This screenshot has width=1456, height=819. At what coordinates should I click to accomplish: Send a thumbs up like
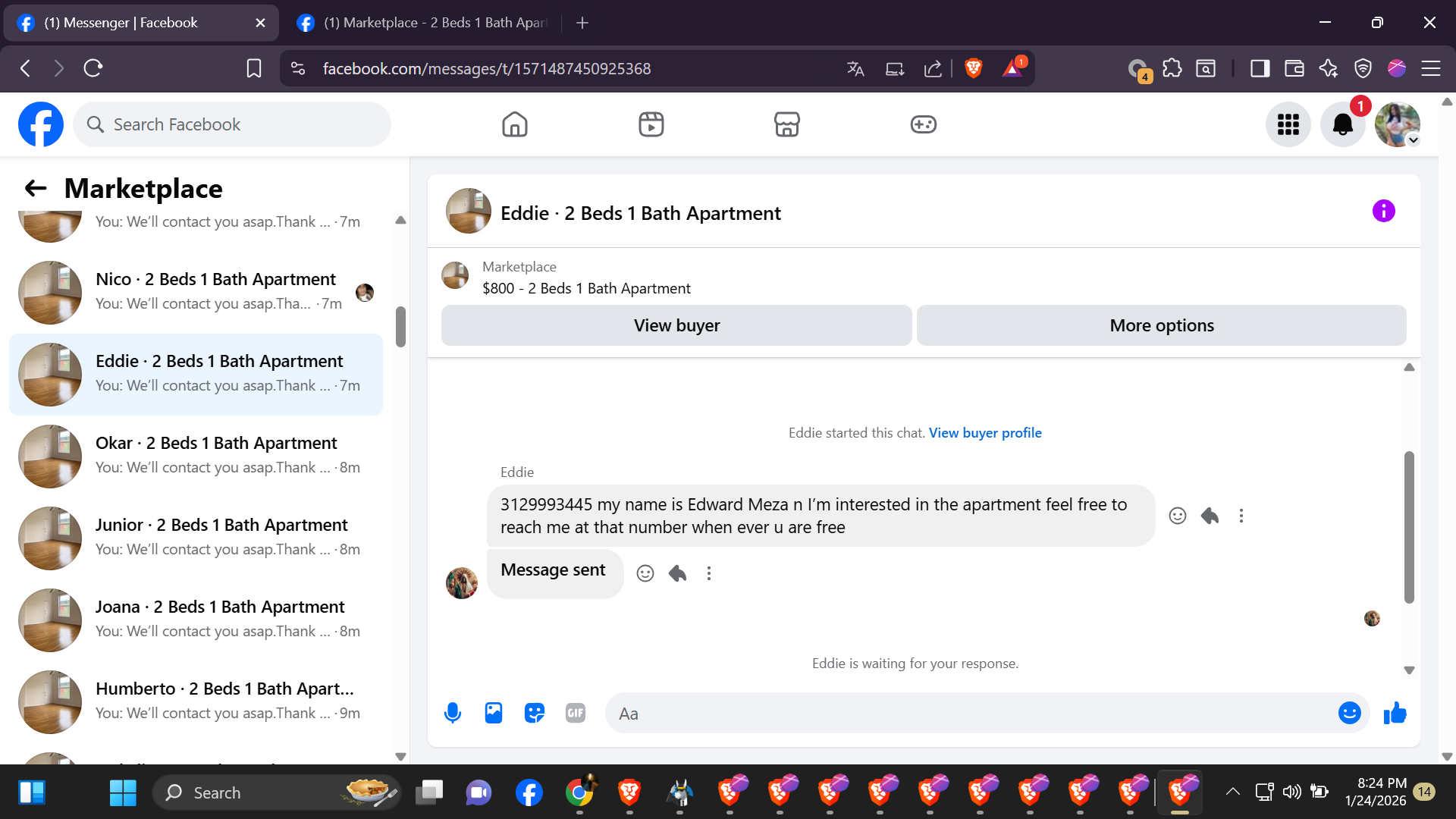click(1395, 713)
